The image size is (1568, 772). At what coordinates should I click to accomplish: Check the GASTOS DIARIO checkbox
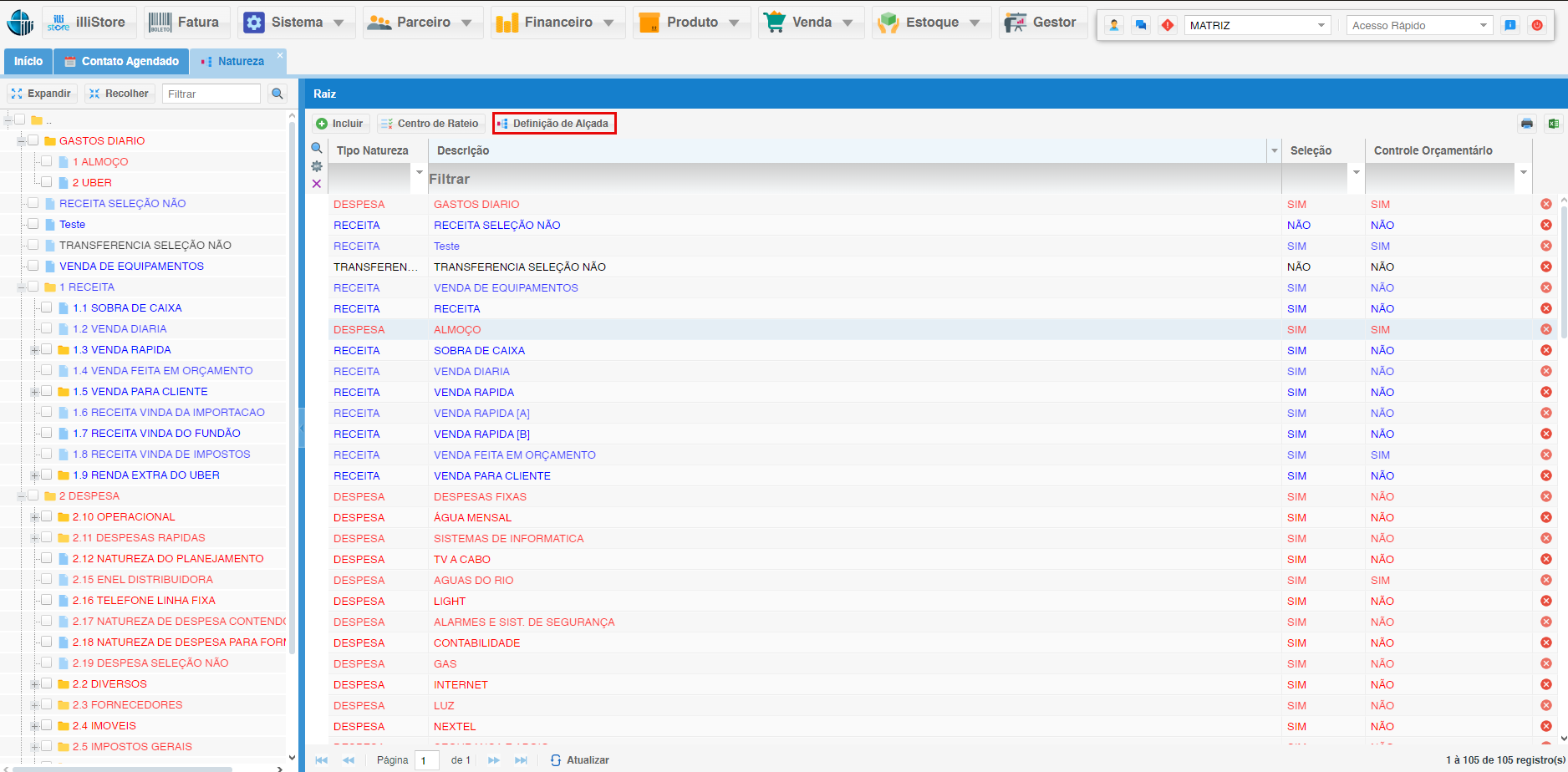(x=33, y=140)
